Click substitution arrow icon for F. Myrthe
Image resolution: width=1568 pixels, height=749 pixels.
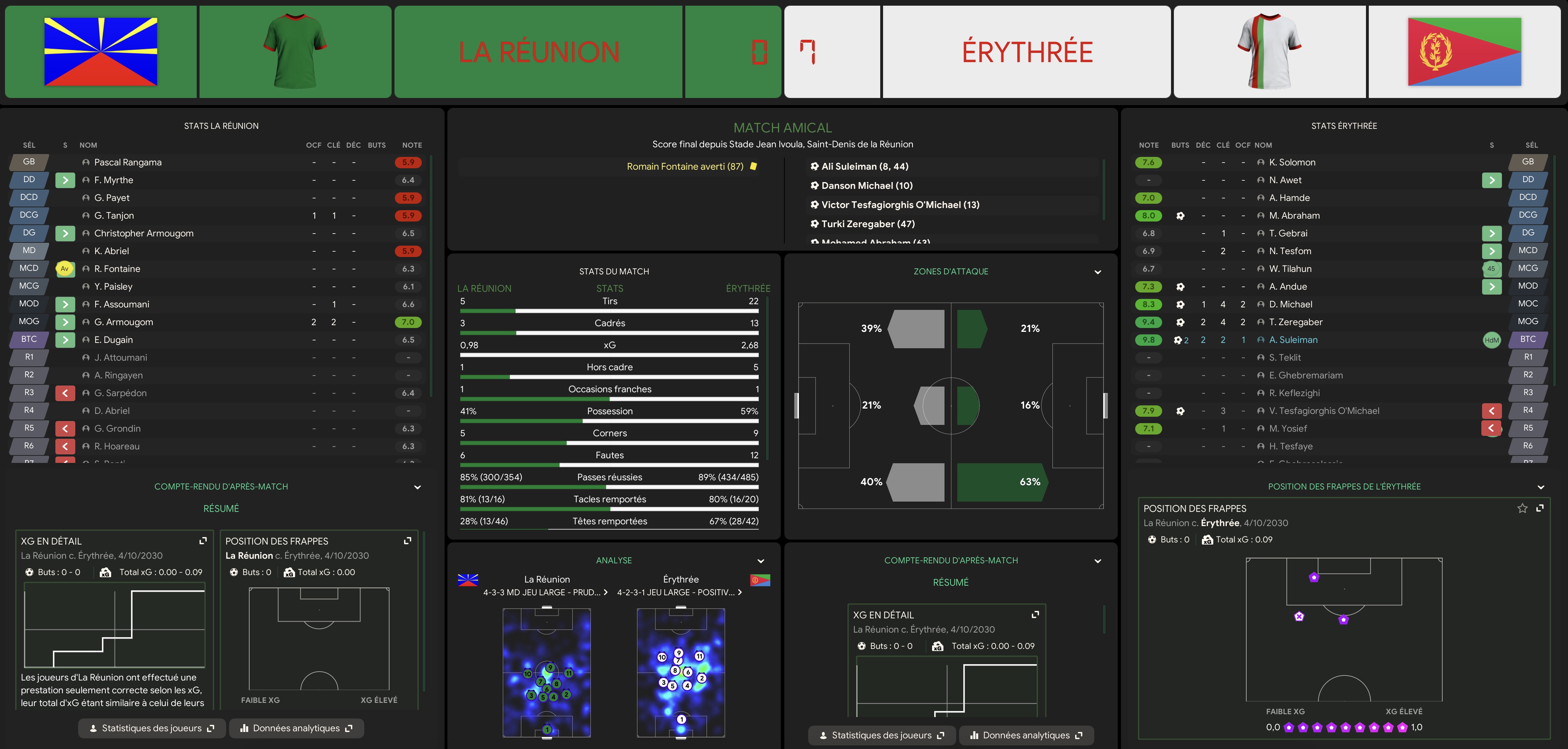65,180
